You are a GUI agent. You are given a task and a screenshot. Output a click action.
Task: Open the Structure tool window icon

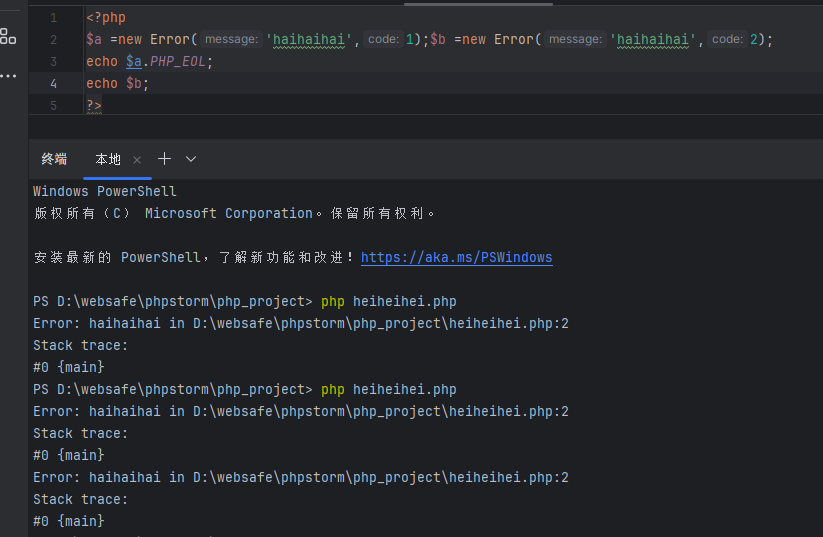(8, 37)
